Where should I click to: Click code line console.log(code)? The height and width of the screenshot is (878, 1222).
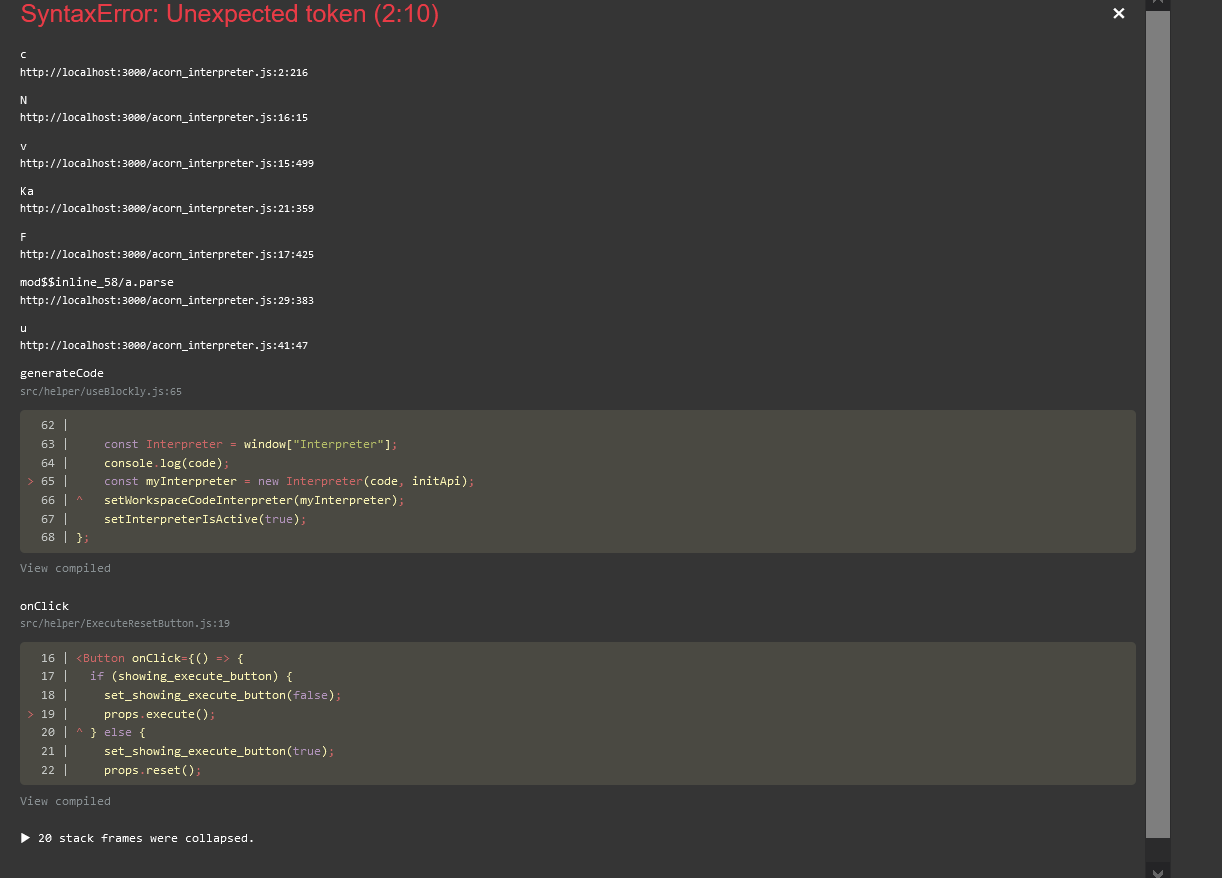point(167,463)
